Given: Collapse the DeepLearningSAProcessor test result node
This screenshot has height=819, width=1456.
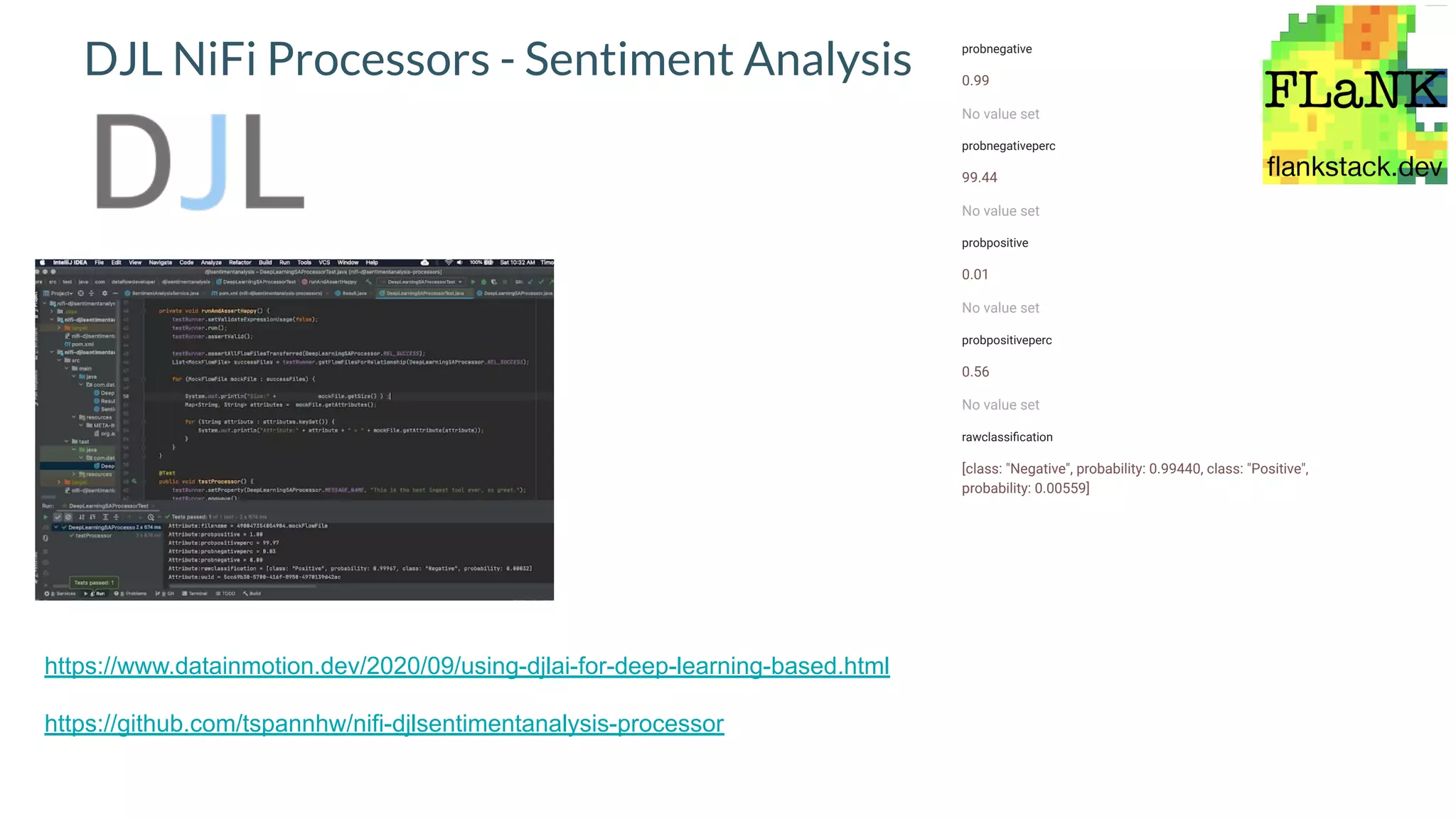Looking at the screenshot, I should click(56, 528).
